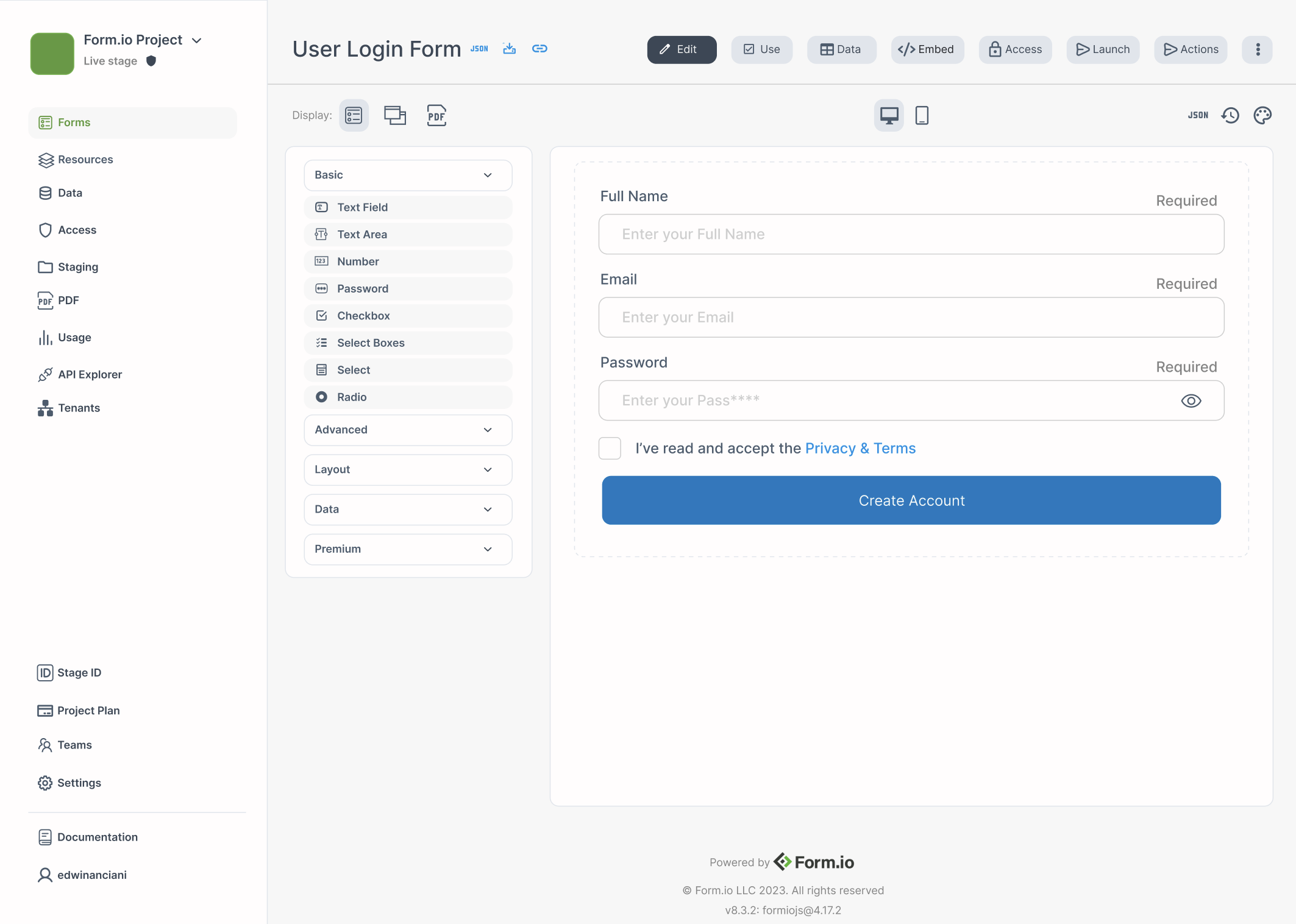This screenshot has width=1296, height=924.
Task: Open Resources in the sidebar
Action: tap(85, 160)
